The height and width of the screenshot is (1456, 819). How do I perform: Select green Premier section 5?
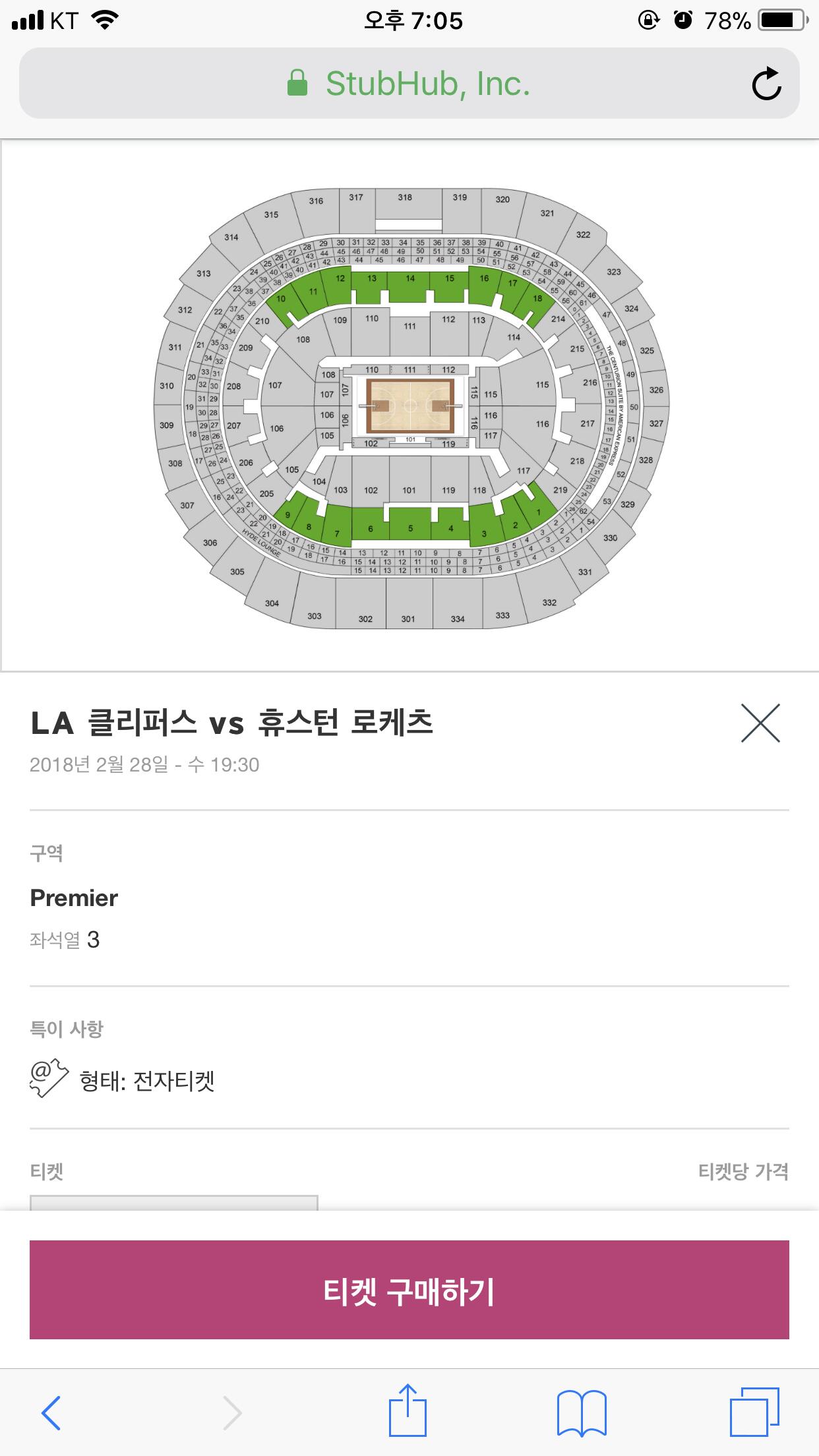409,525
